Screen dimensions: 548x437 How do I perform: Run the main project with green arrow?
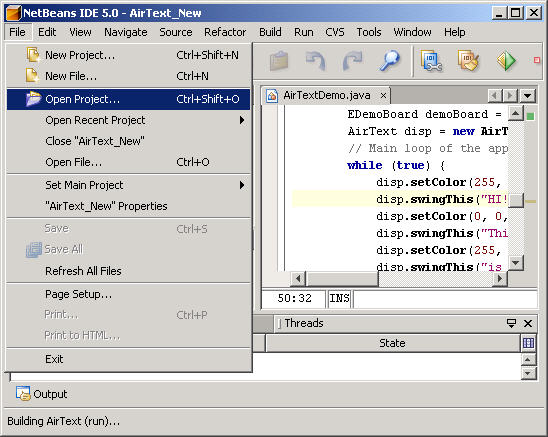coord(506,61)
